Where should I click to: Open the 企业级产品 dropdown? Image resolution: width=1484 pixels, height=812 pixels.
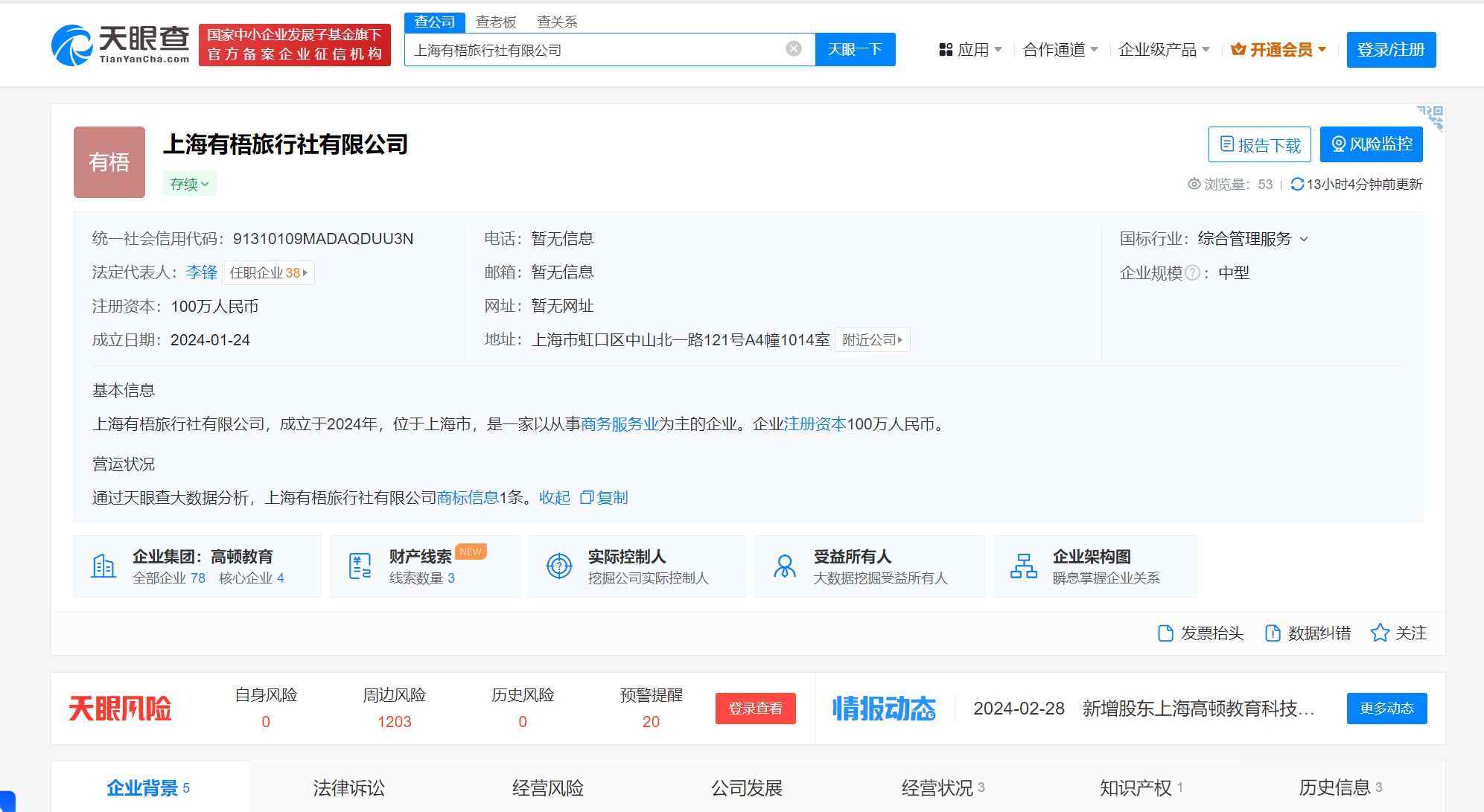click(x=1164, y=50)
